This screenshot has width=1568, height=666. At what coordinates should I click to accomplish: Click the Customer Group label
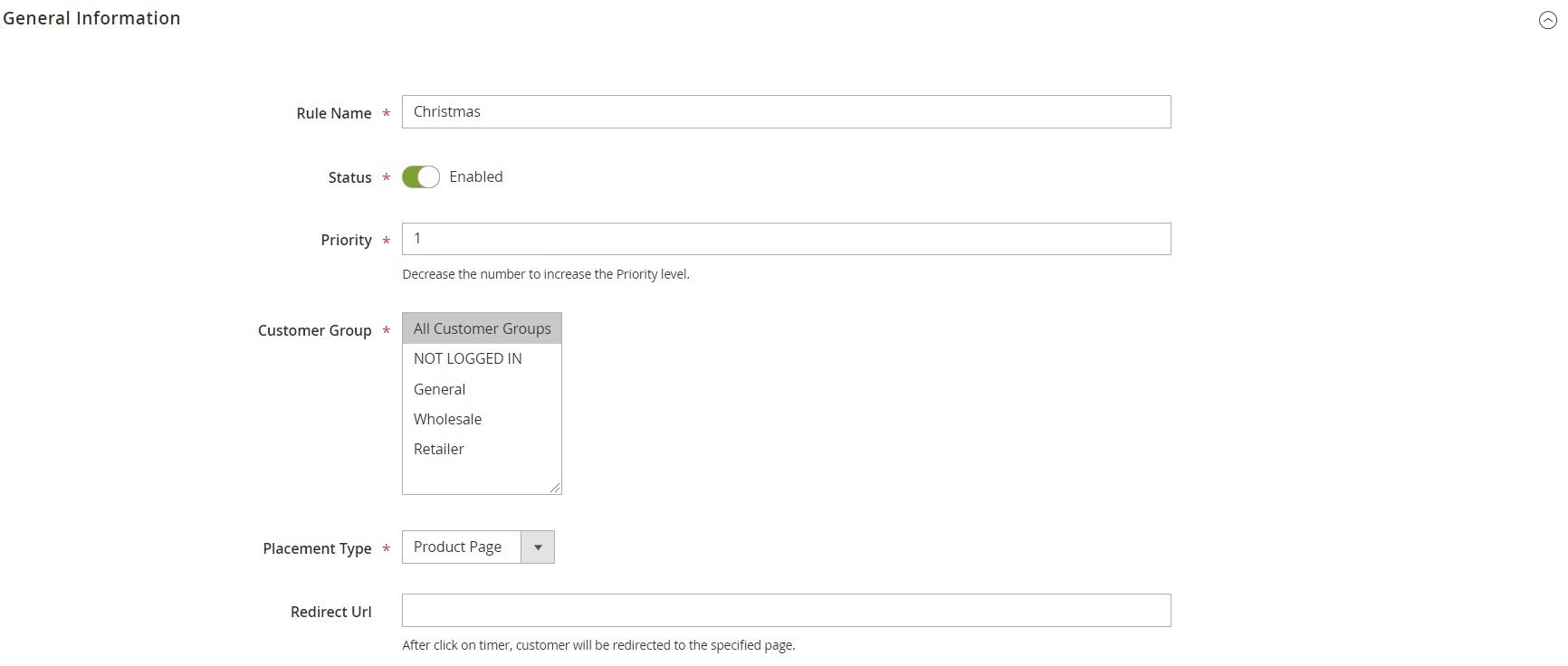point(314,330)
